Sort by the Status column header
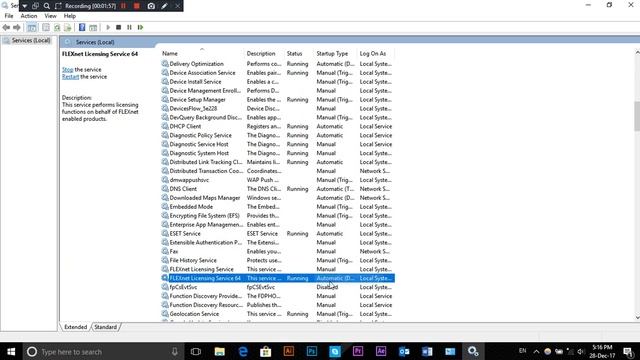This screenshot has width=640, height=360. coord(294,53)
